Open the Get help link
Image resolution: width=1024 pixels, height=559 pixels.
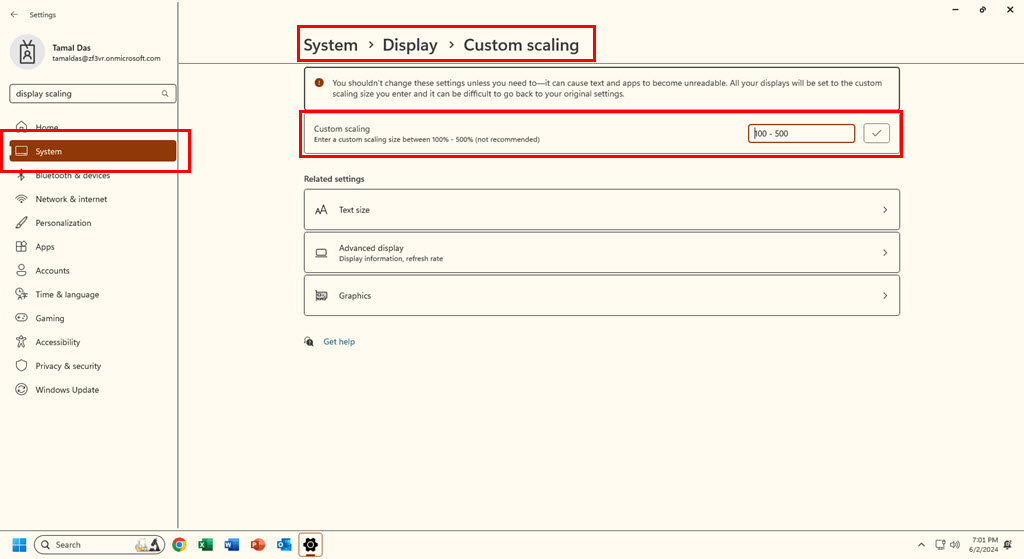point(339,342)
